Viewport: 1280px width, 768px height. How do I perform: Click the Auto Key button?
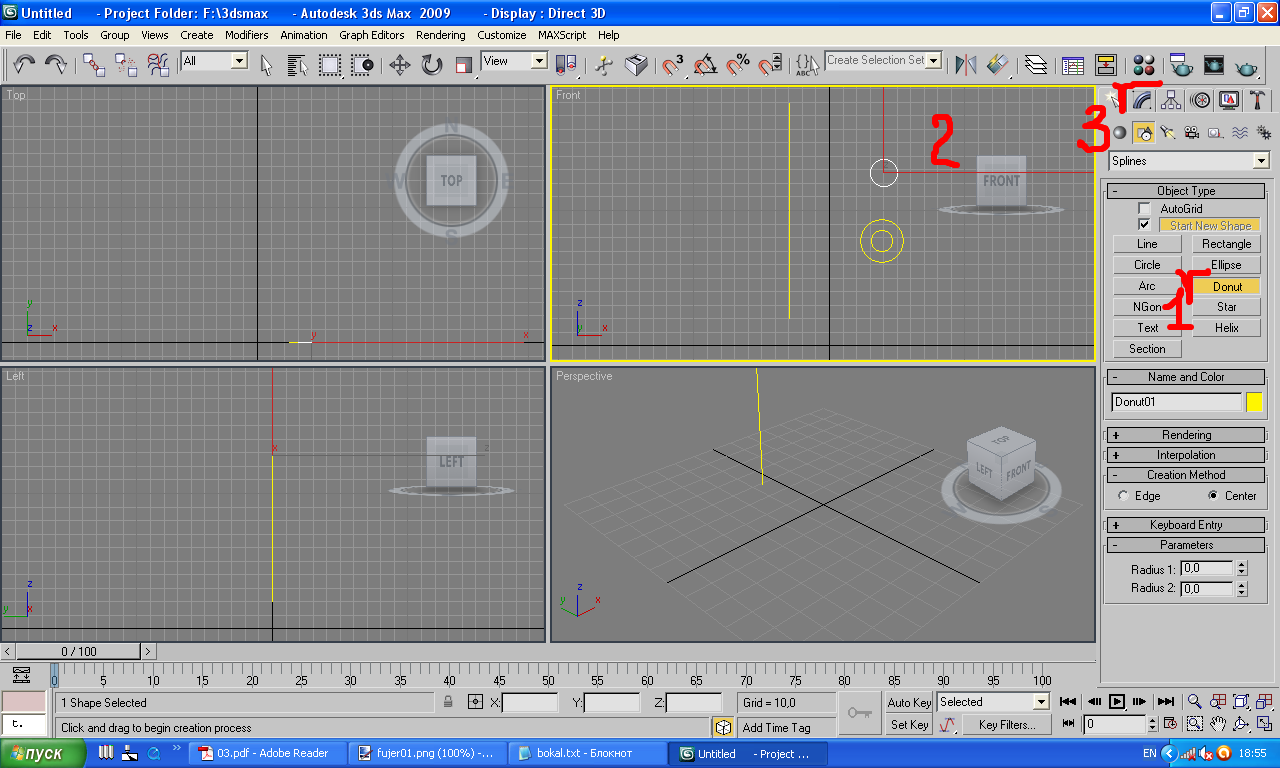click(909, 703)
